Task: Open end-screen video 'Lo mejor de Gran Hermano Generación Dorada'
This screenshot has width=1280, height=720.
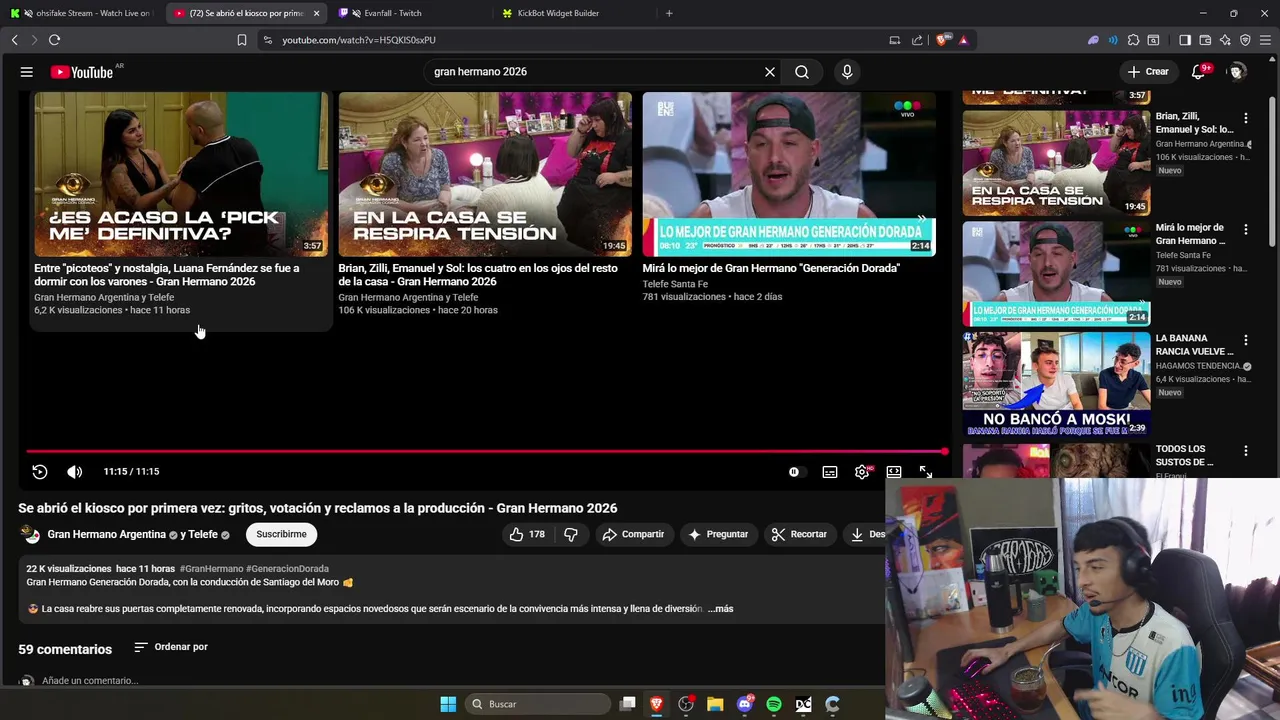Action: coord(789,174)
